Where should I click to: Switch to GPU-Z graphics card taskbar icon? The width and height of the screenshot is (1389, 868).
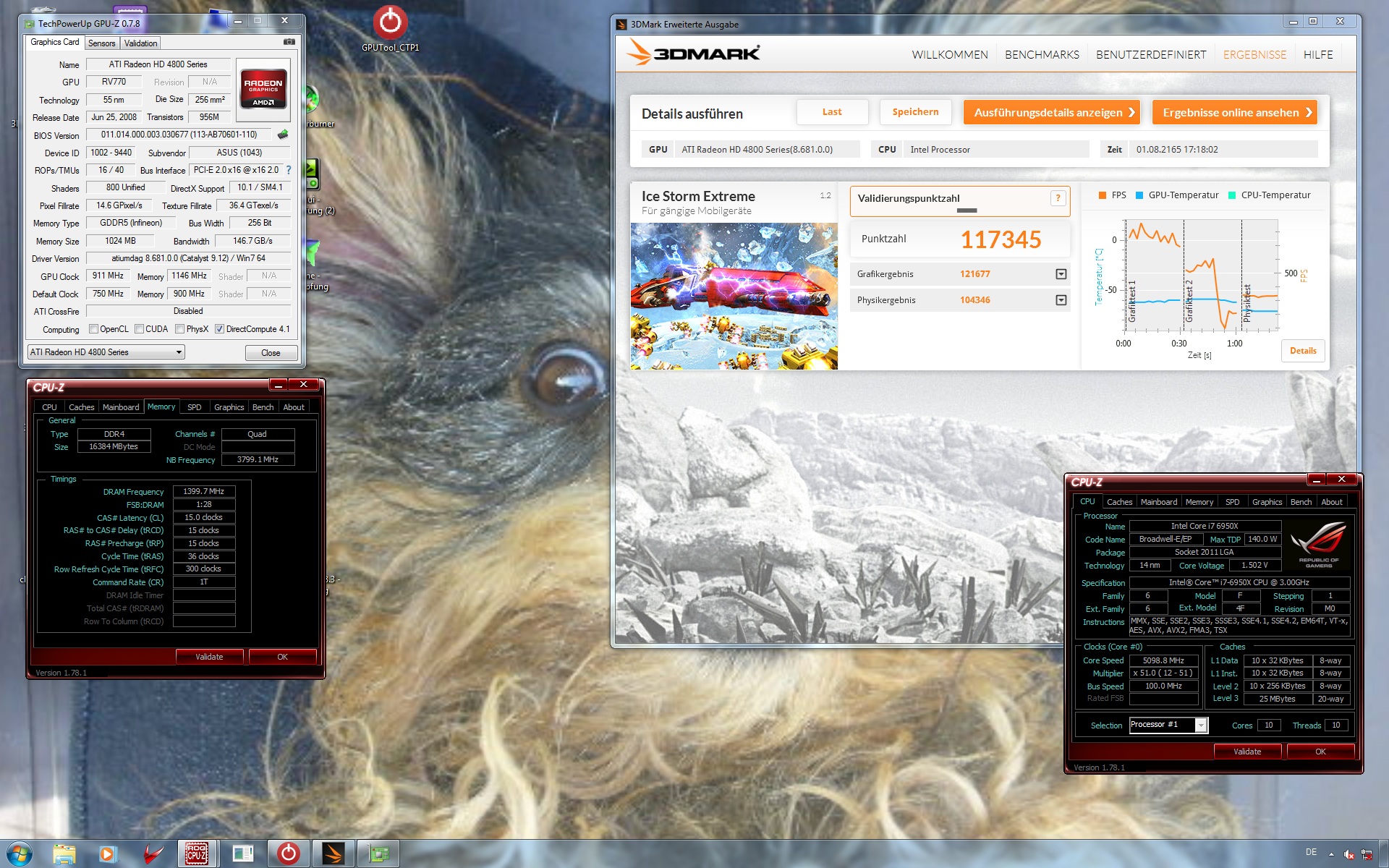pos(378,854)
